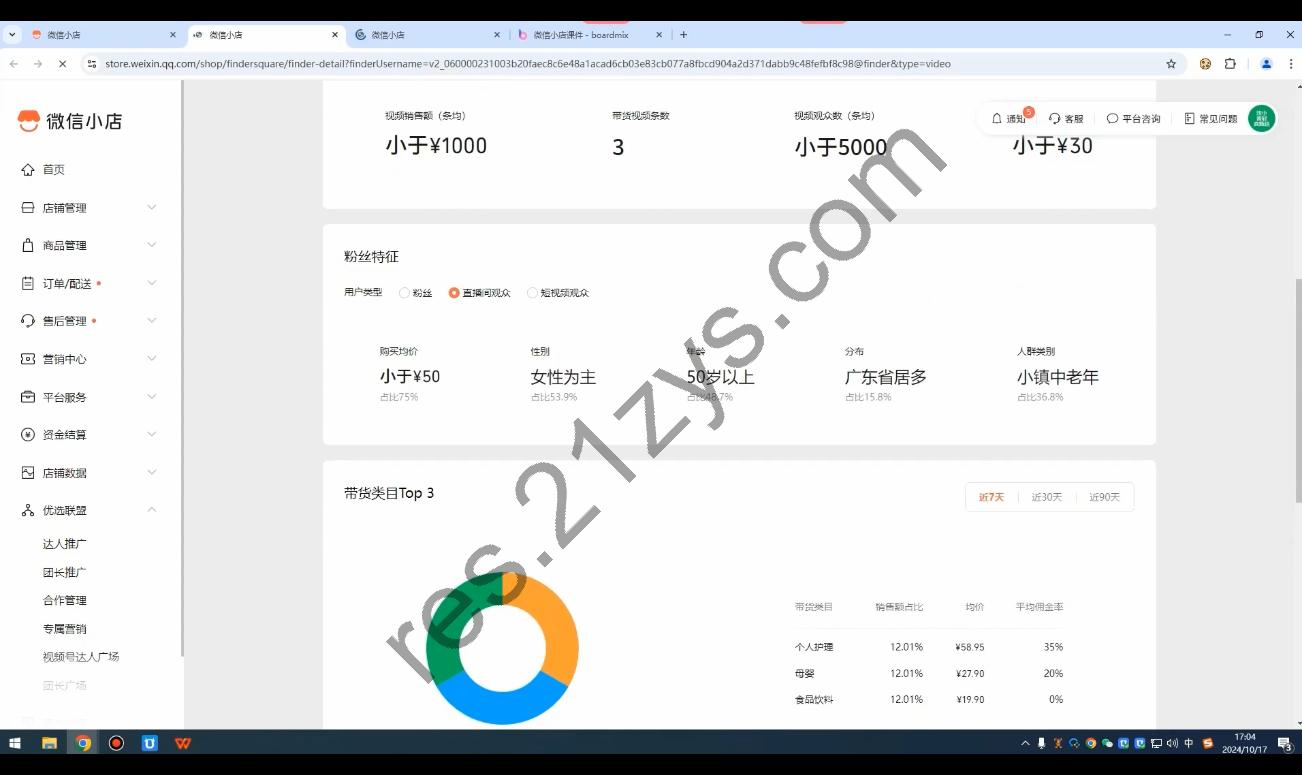Open Windows Start menu

tap(15, 743)
